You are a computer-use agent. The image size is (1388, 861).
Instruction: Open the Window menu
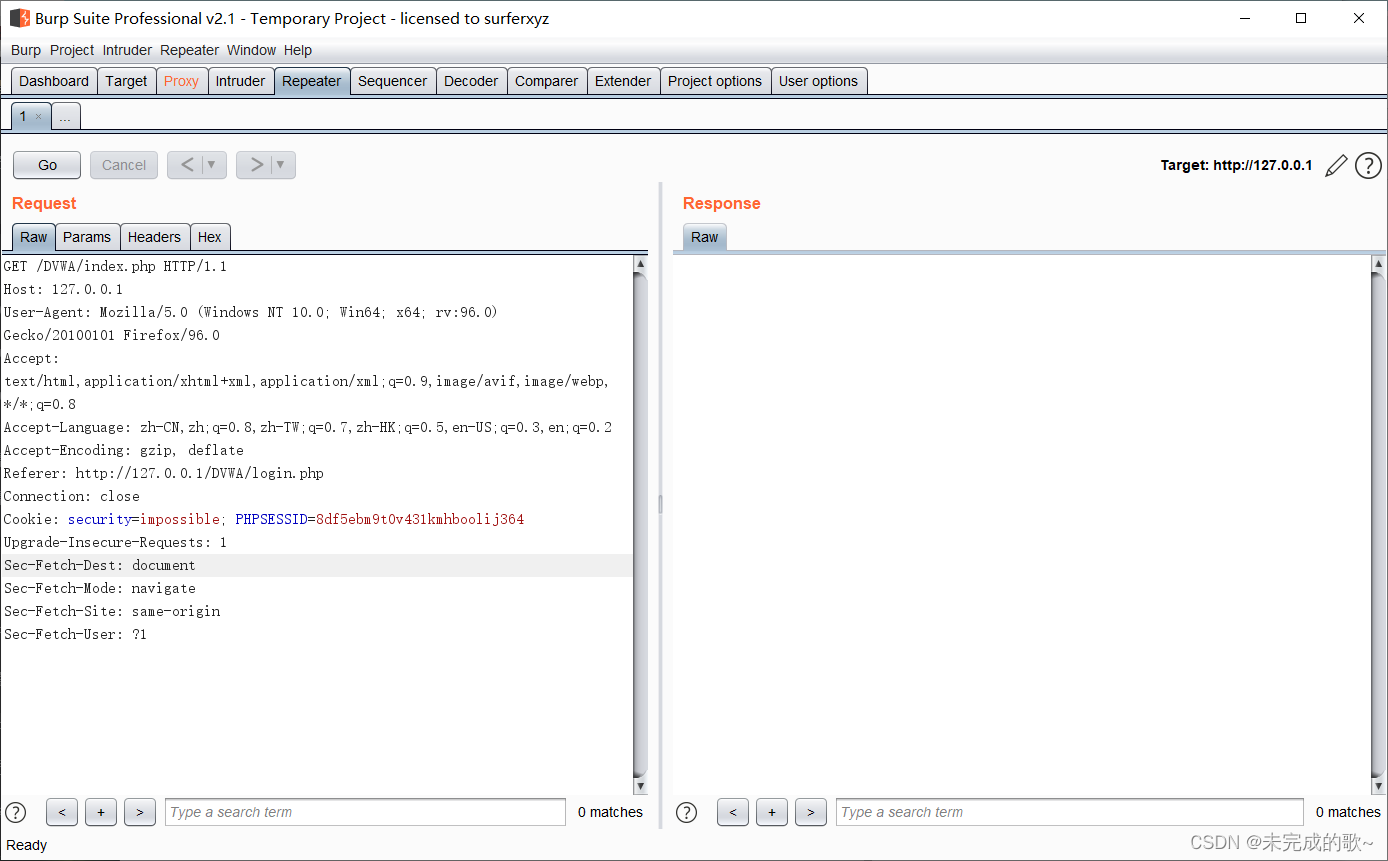(x=251, y=50)
